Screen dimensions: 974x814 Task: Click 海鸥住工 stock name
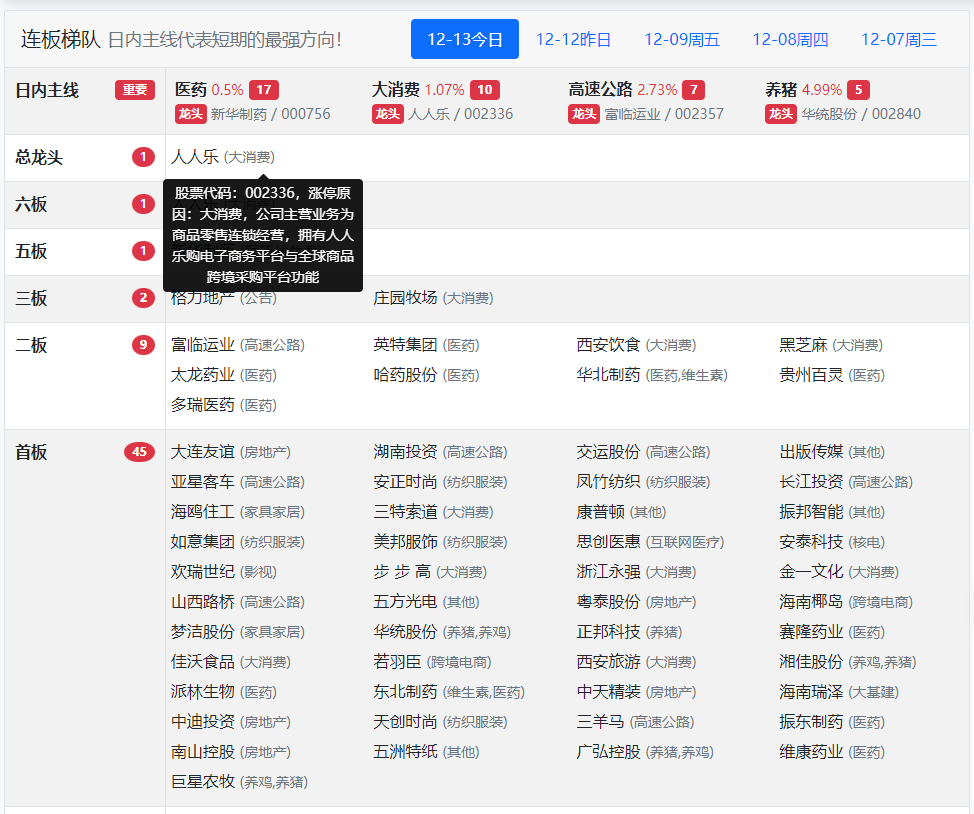(x=203, y=511)
